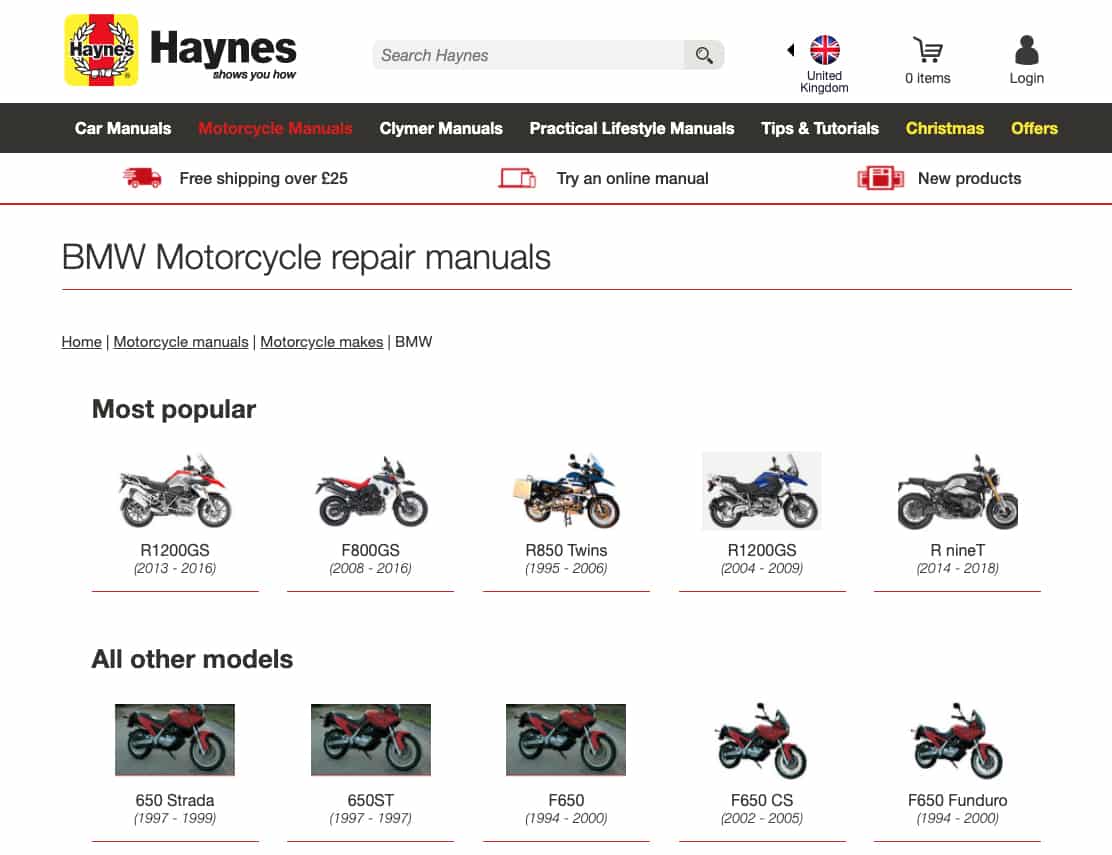The image size is (1112, 855).
Task: Open Practical Lifestyle Manuals menu
Action: tap(632, 128)
